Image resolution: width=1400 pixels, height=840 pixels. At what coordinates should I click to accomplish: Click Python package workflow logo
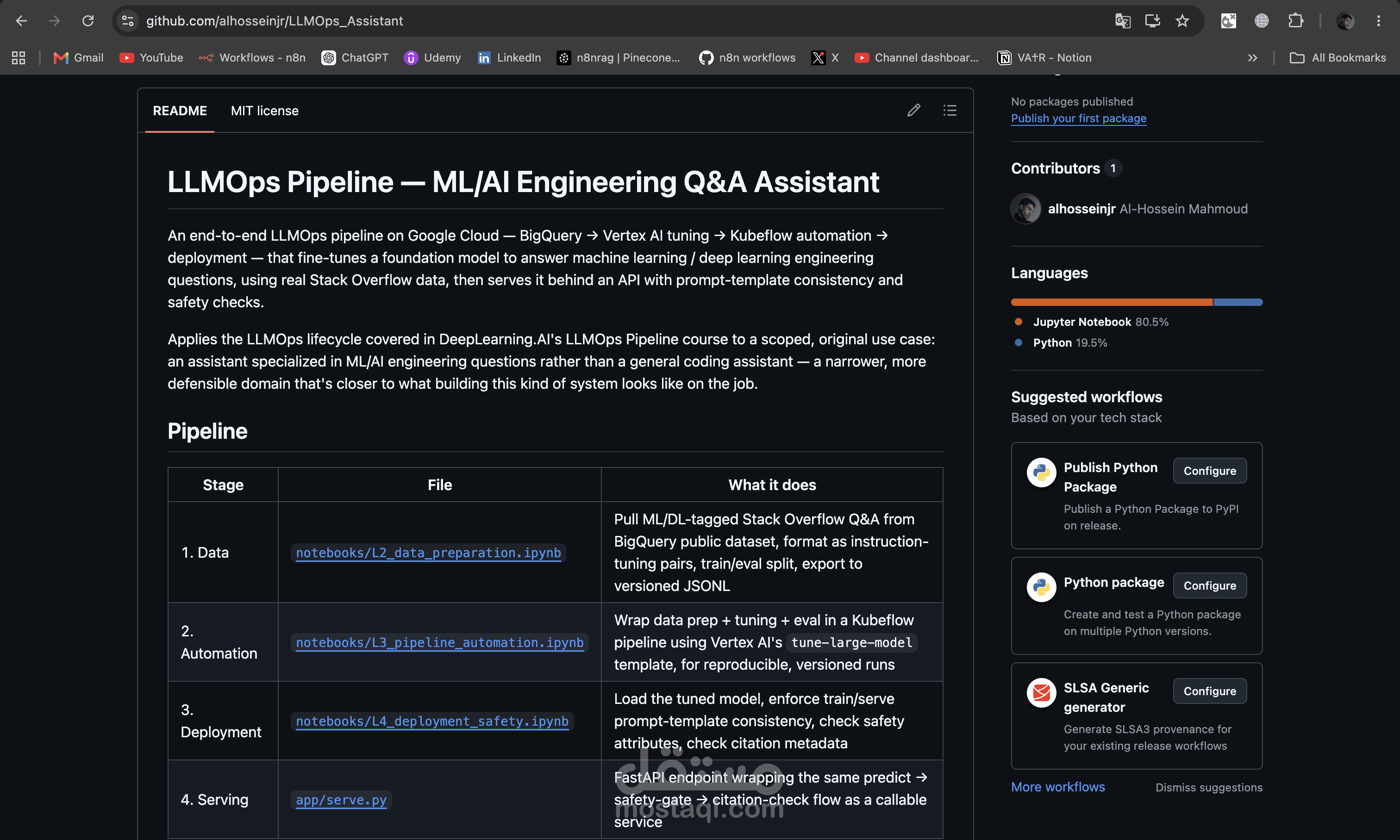pyautogui.click(x=1041, y=588)
